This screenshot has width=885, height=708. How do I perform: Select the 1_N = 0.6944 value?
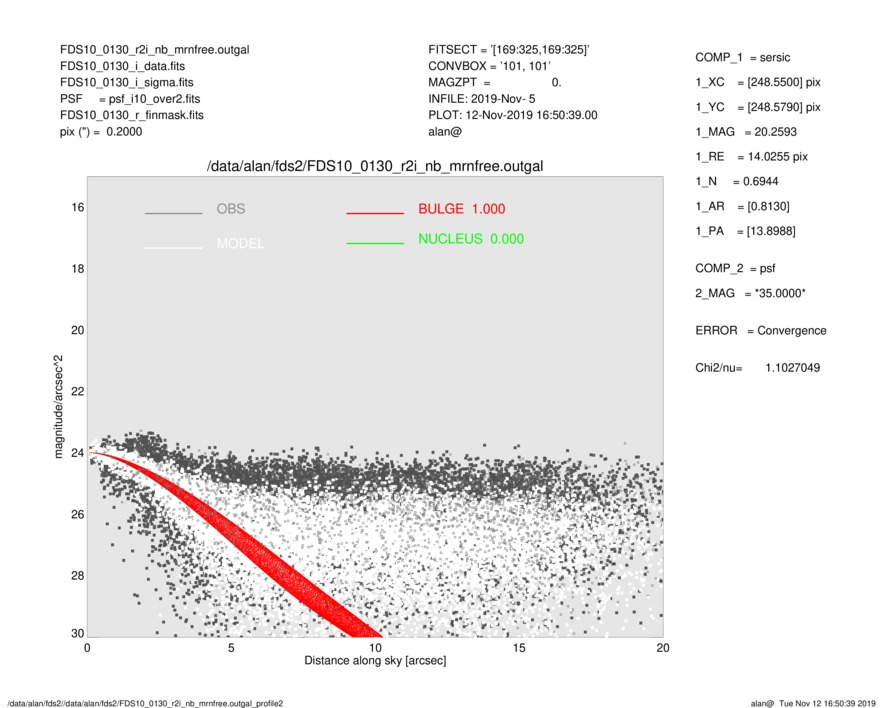coord(737,182)
